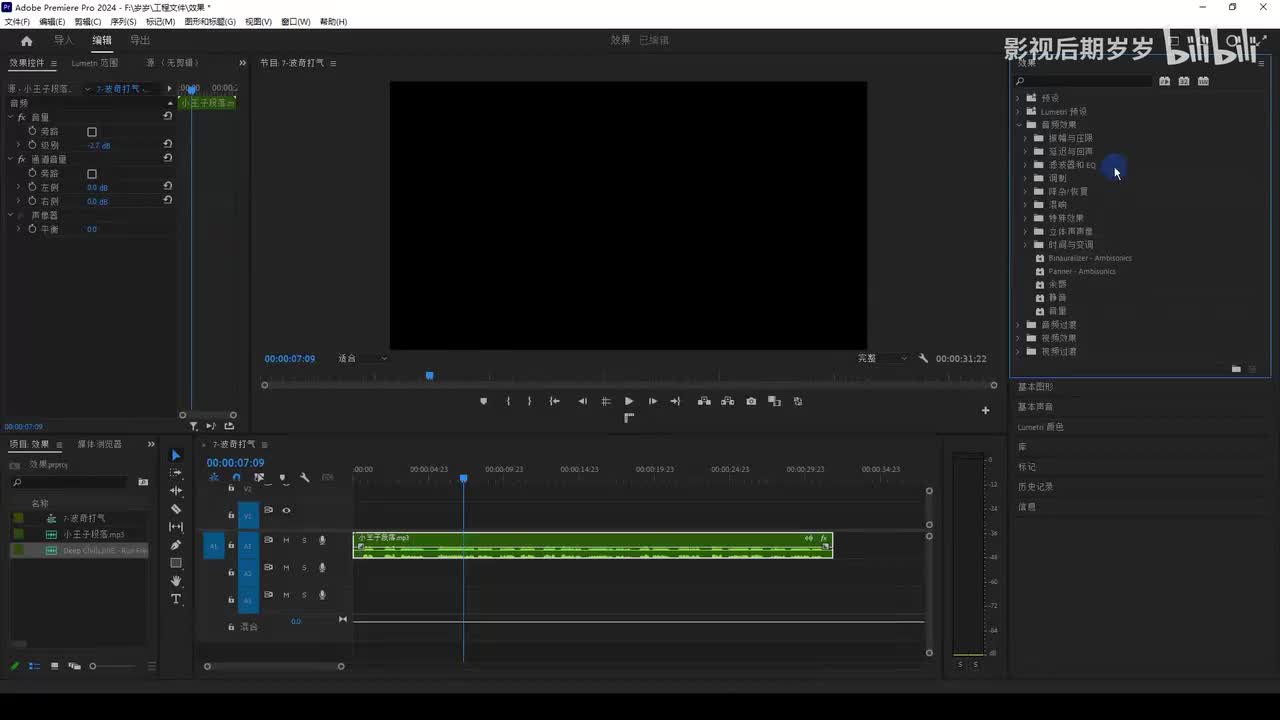This screenshot has width=1280, height=720.
Task: Enable the 旁路 checkbox under 通道音量
Action: coord(92,174)
